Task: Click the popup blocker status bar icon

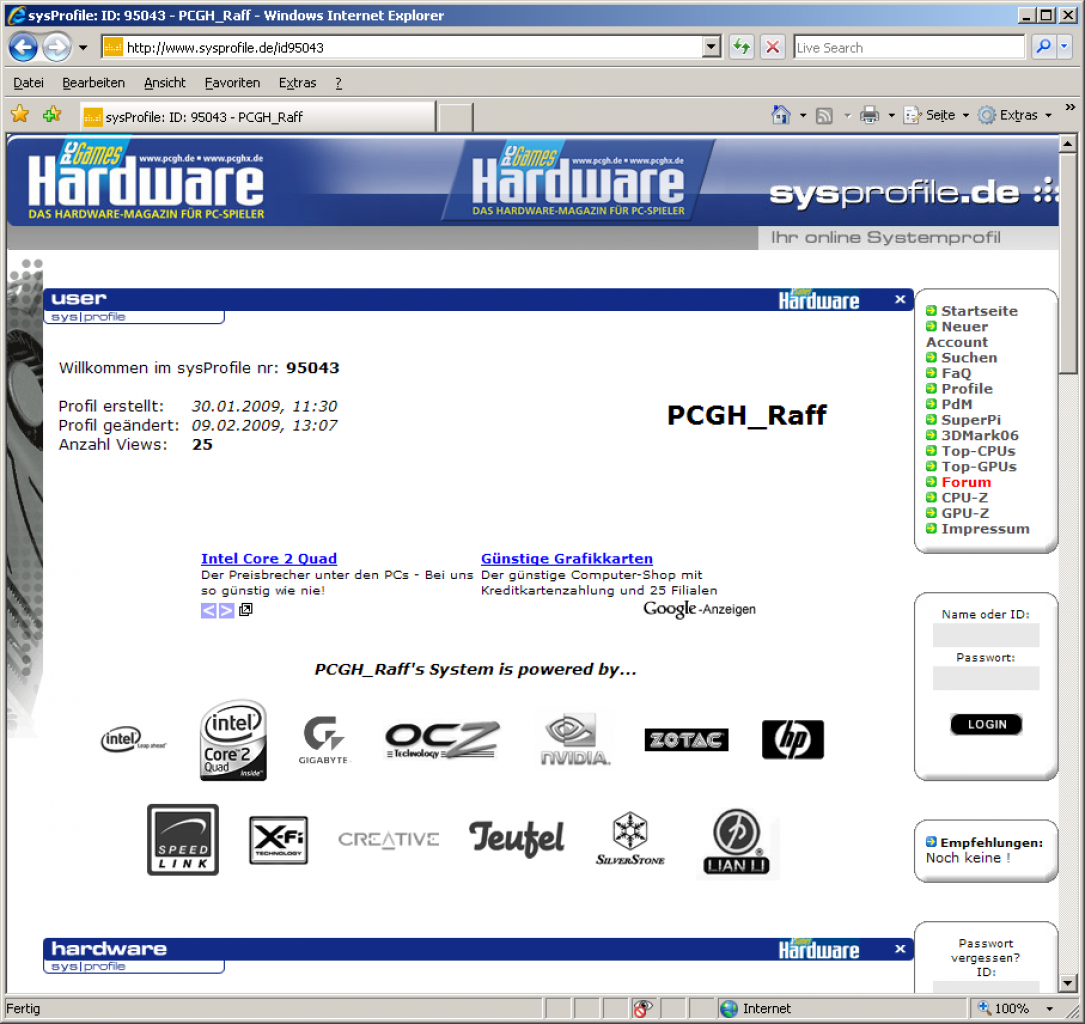Action: click(644, 1008)
